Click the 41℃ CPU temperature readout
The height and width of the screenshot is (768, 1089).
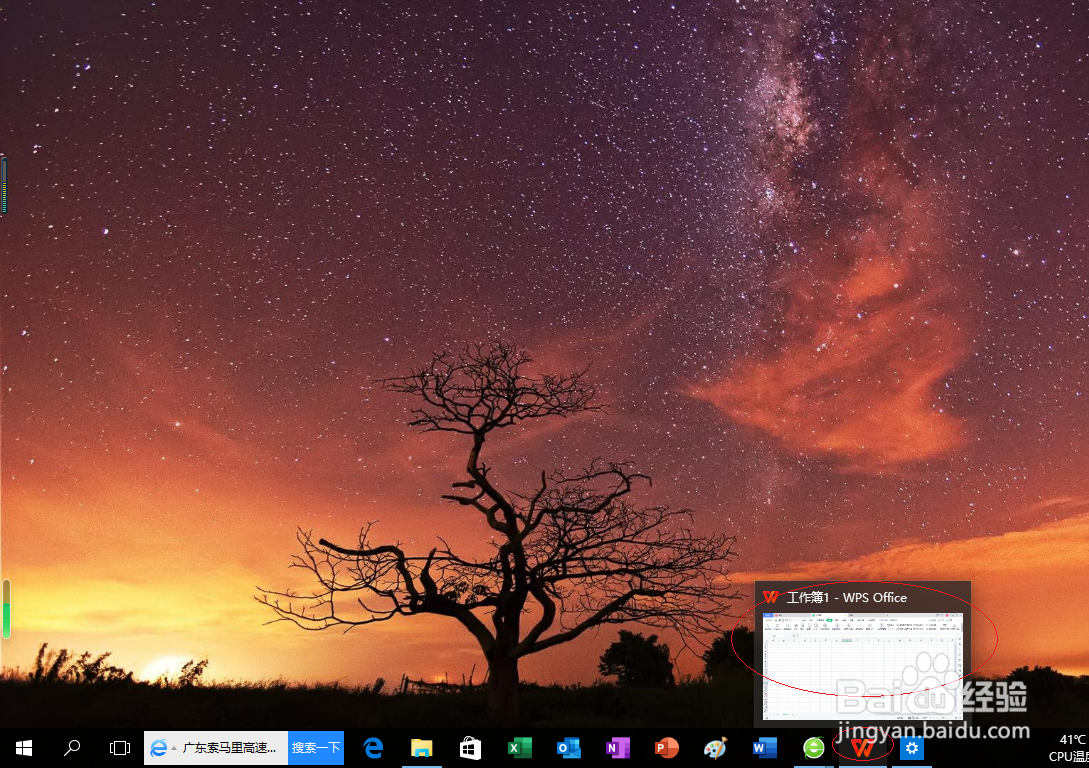point(1070,748)
